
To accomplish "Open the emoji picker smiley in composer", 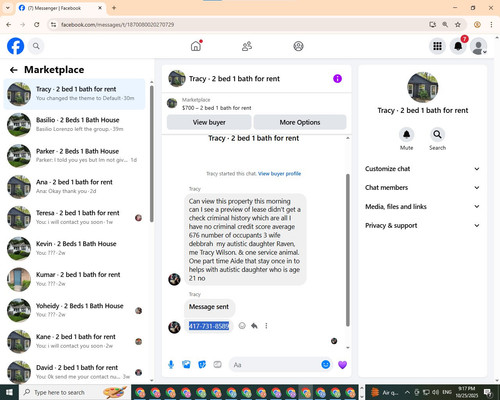I will point(326,365).
